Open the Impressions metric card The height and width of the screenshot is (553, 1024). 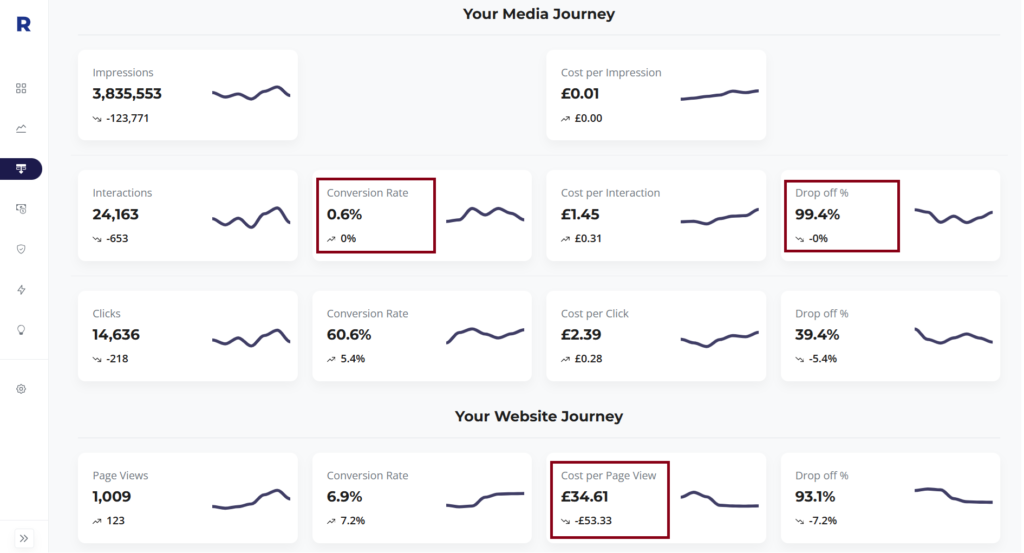click(188, 95)
